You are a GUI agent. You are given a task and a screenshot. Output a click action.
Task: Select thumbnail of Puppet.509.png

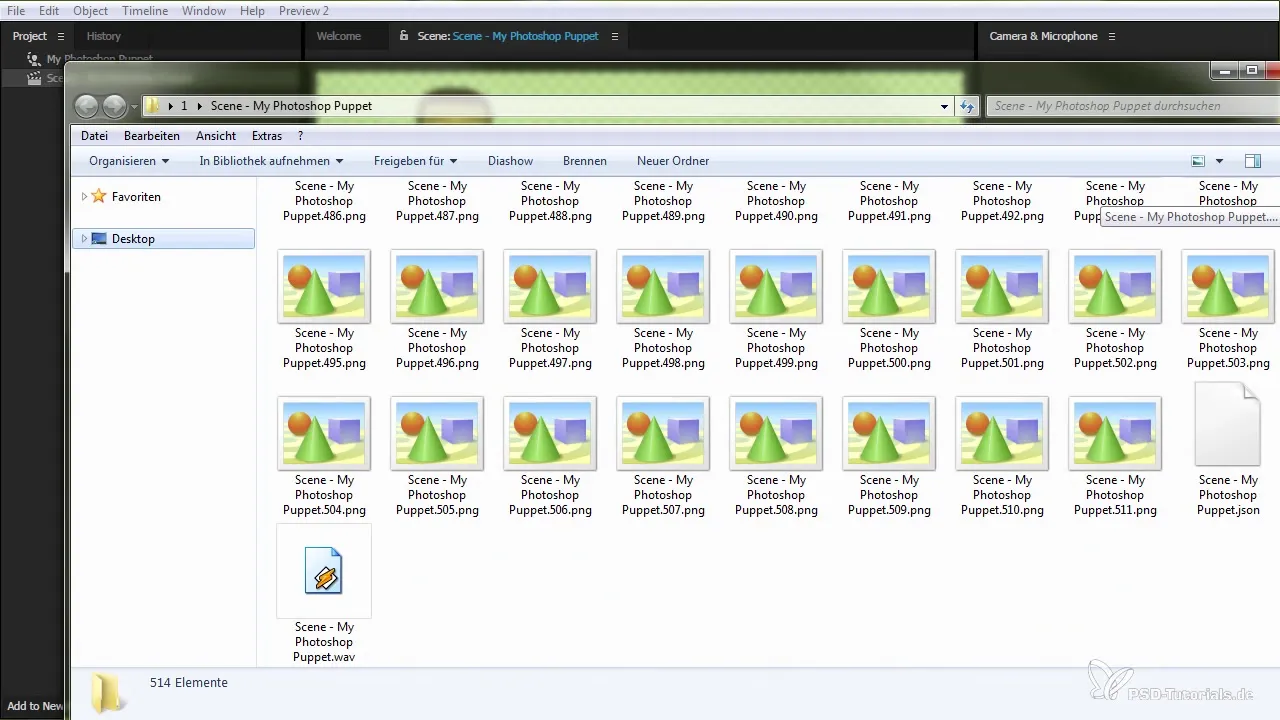889,433
